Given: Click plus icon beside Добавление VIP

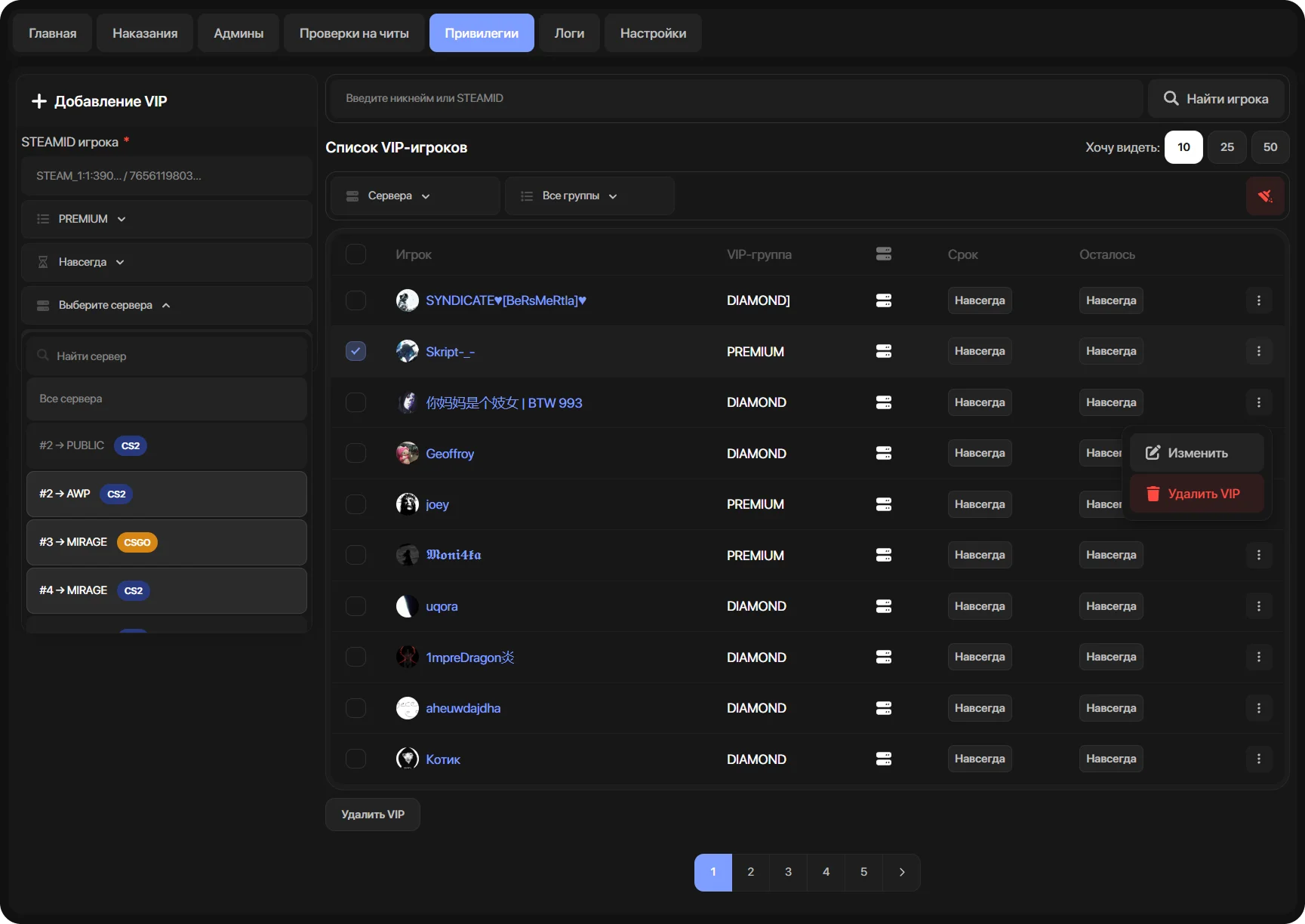Looking at the screenshot, I should 39,101.
